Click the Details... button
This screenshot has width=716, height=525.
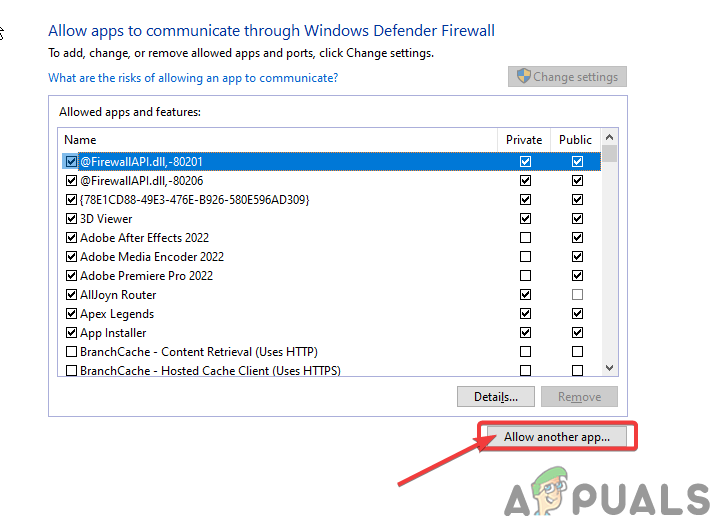(495, 397)
